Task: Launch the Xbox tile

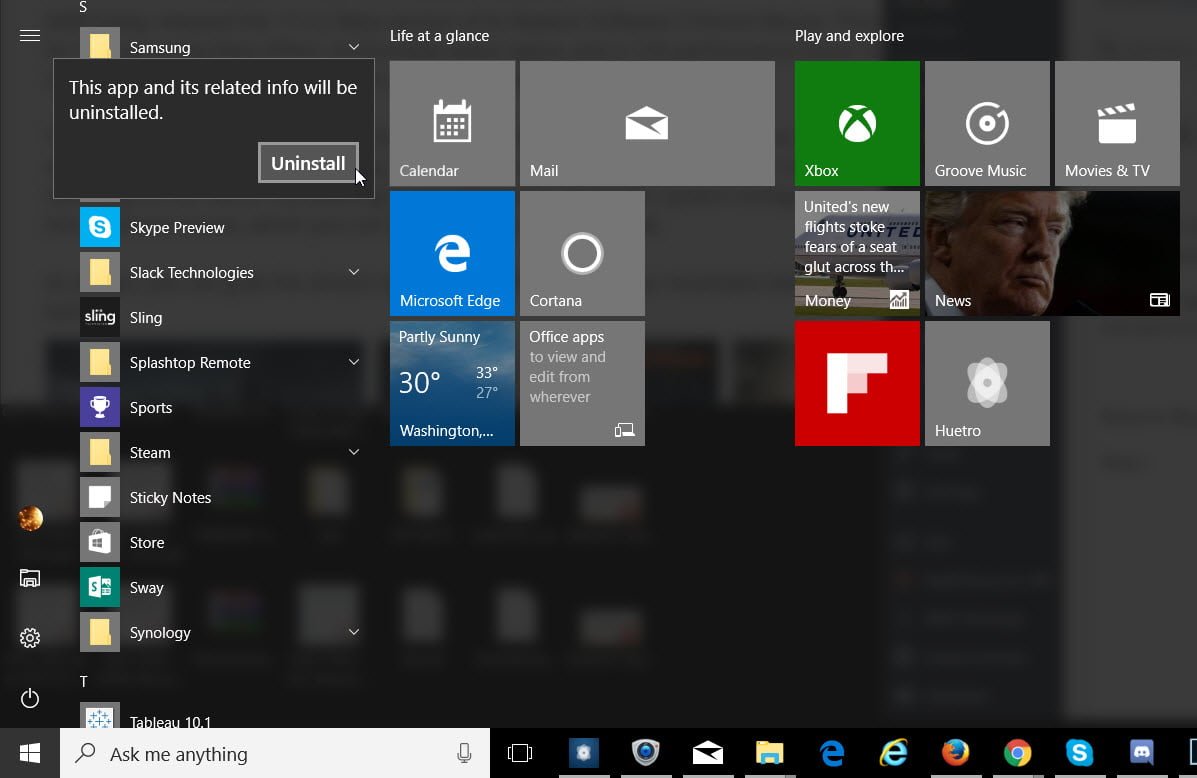Action: pos(857,123)
